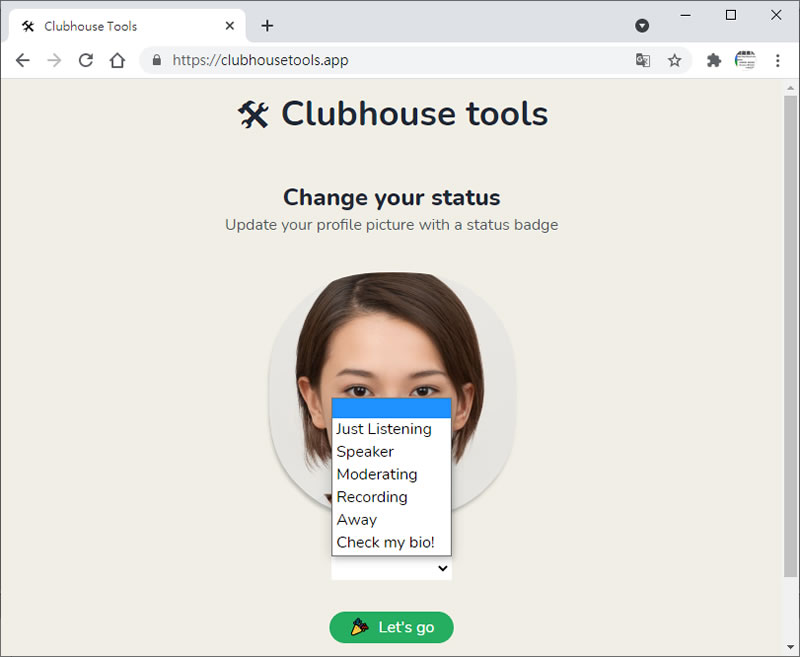800x657 pixels.
Task: Choose 'Speaker' from the status list
Action: click(x=365, y=452)
